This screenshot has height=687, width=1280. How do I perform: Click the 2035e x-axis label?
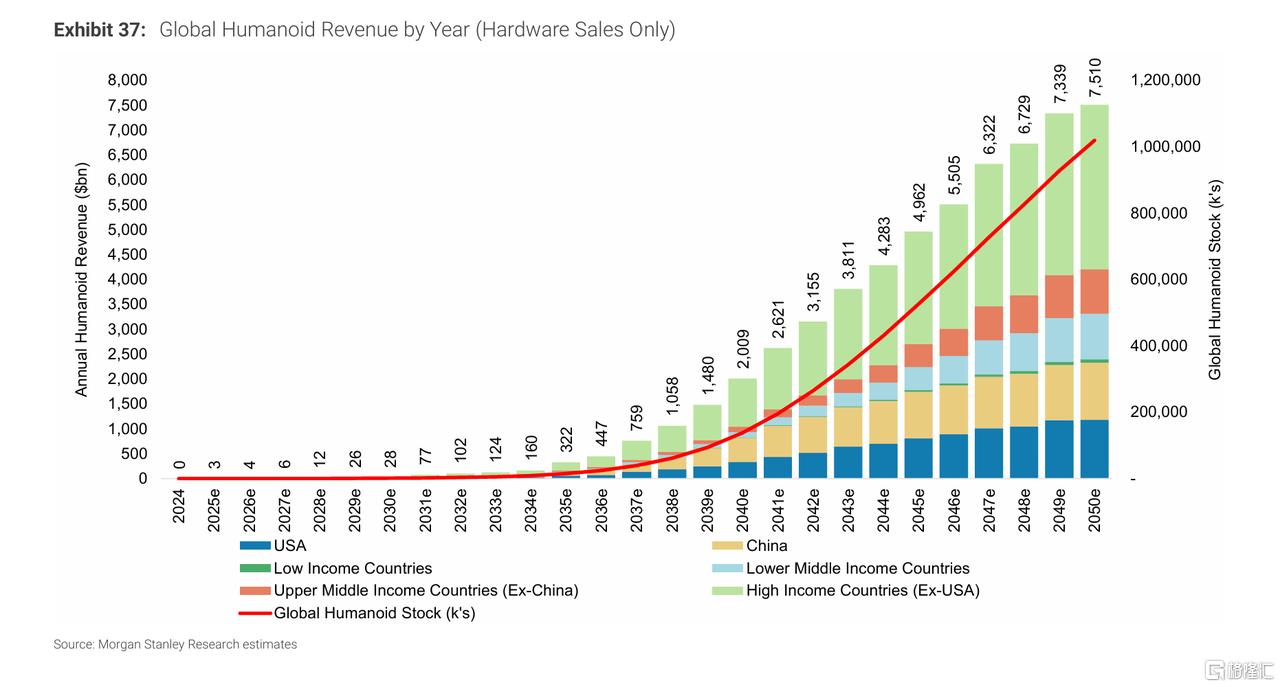coord(566,509)
